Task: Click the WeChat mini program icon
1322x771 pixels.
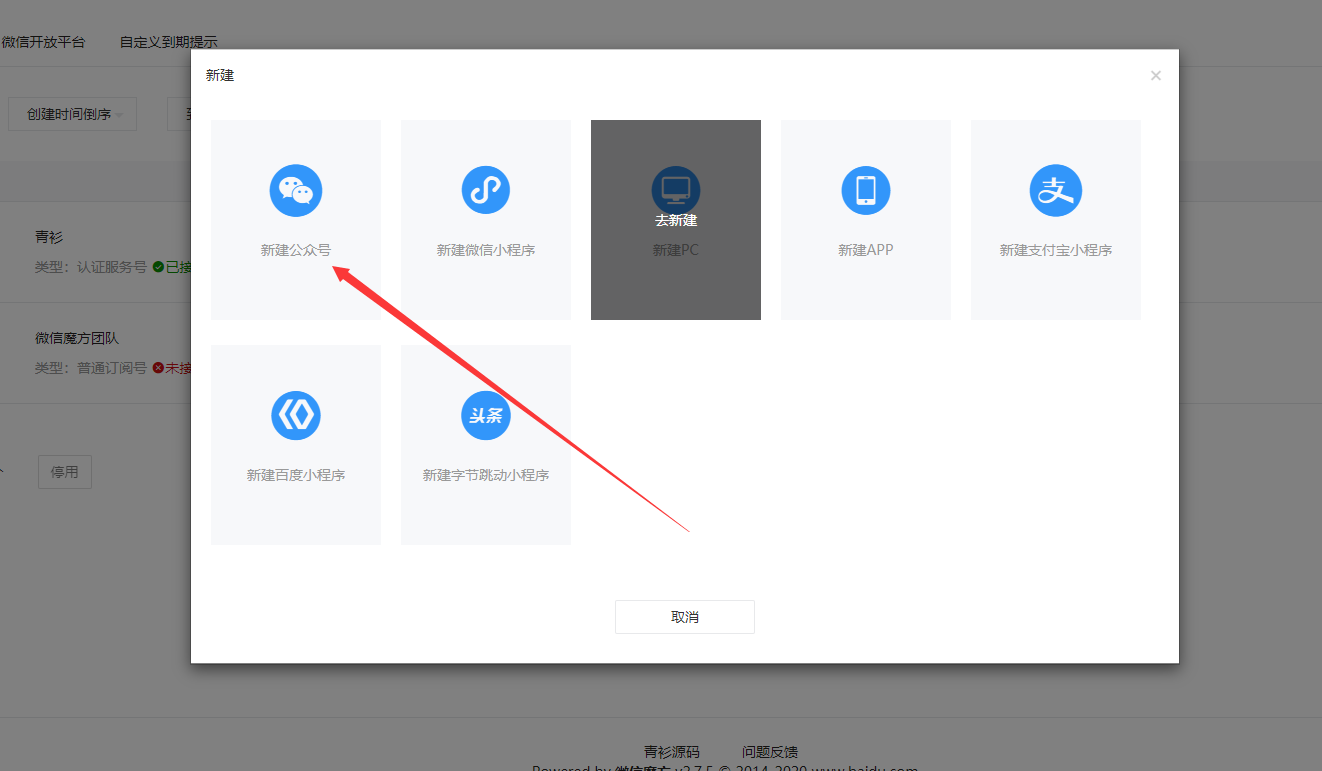Action: [486, 190]
